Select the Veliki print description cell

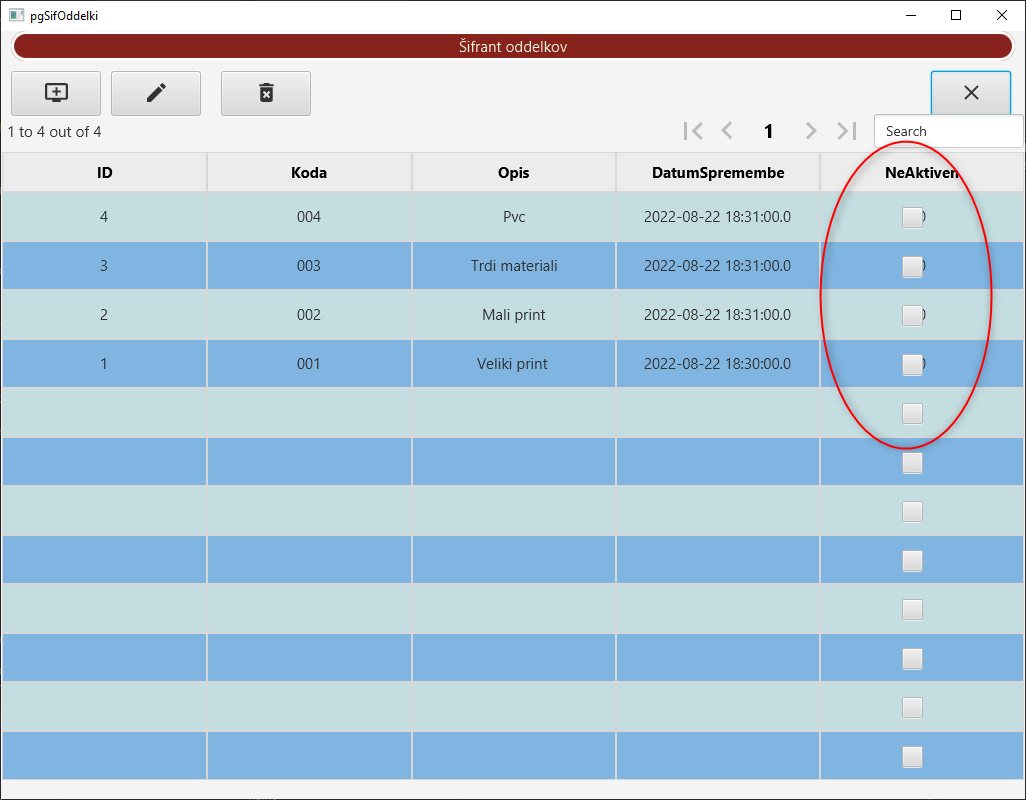pos(514,364)
